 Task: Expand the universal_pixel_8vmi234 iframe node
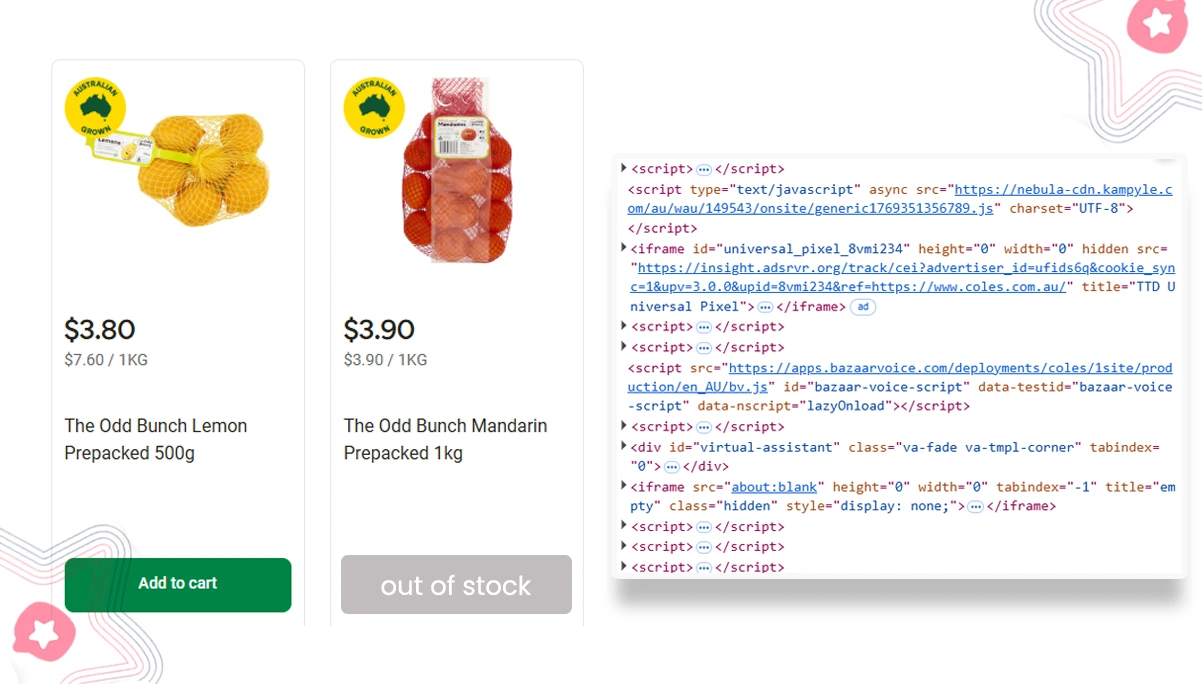pos(621,248)
